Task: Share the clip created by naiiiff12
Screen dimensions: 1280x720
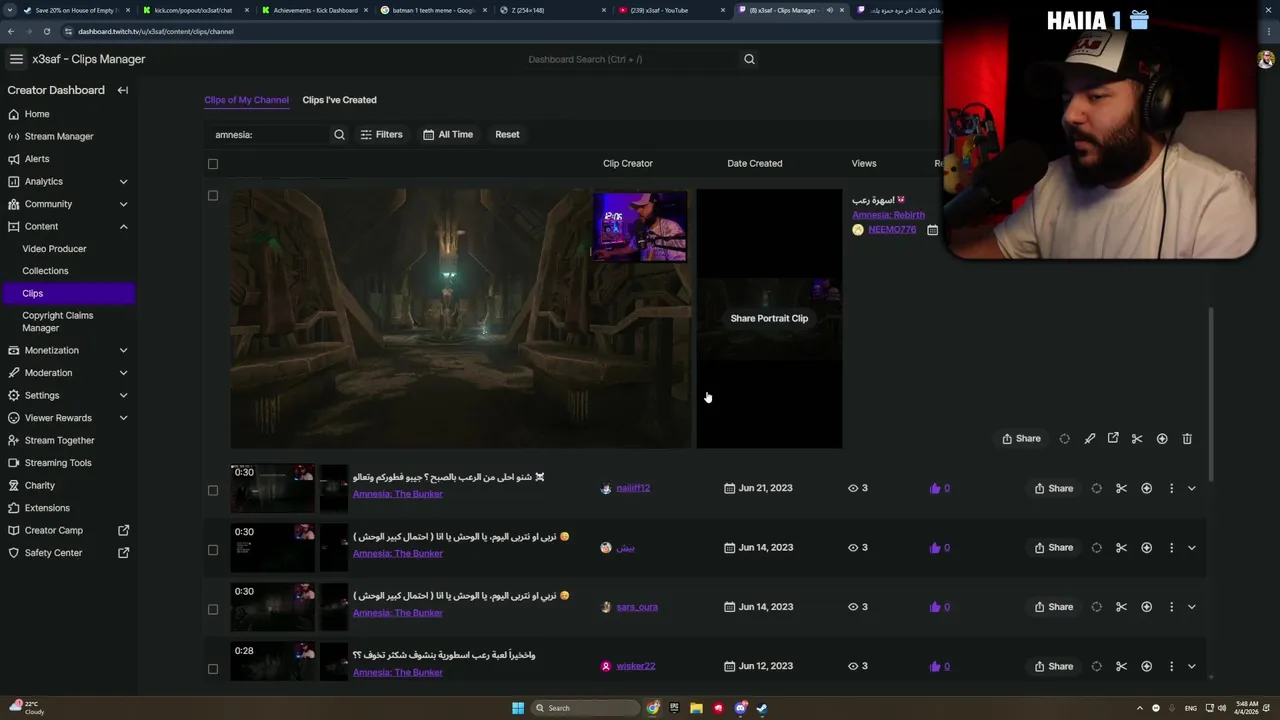Action: [x=1054, y=488]
